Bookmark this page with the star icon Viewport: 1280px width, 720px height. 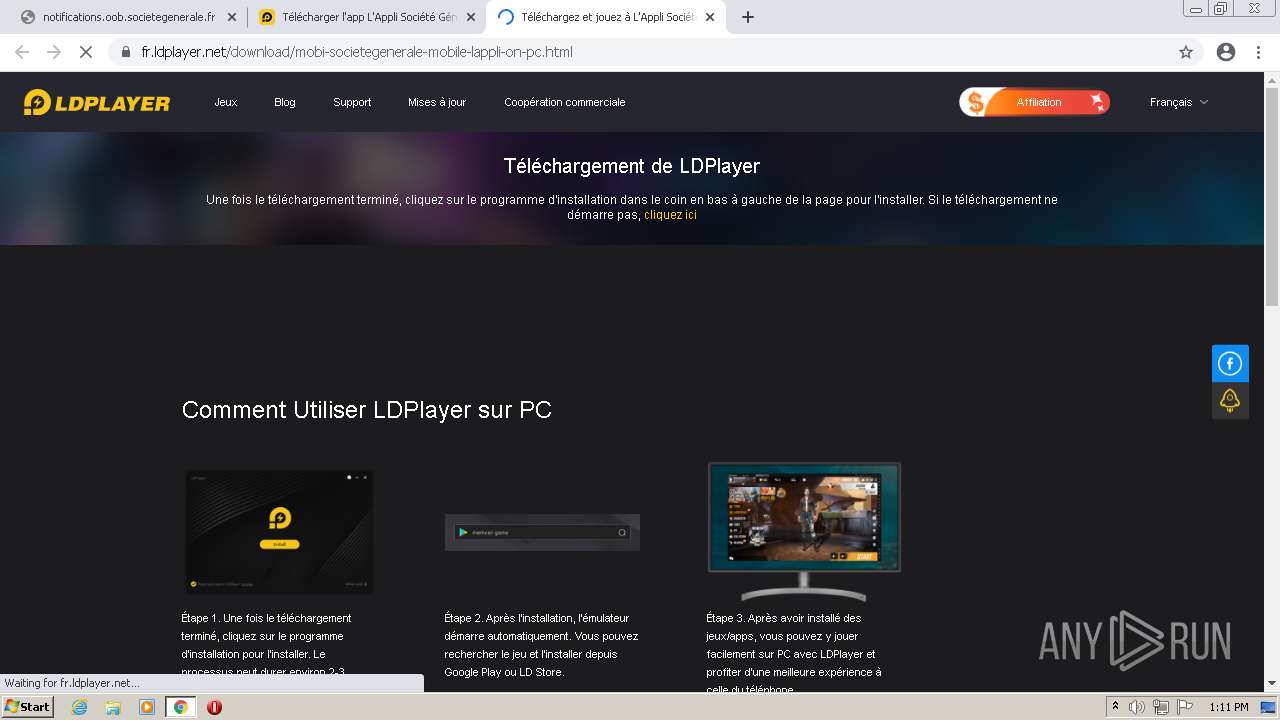pyautogui.click(x=1186, y=52)
